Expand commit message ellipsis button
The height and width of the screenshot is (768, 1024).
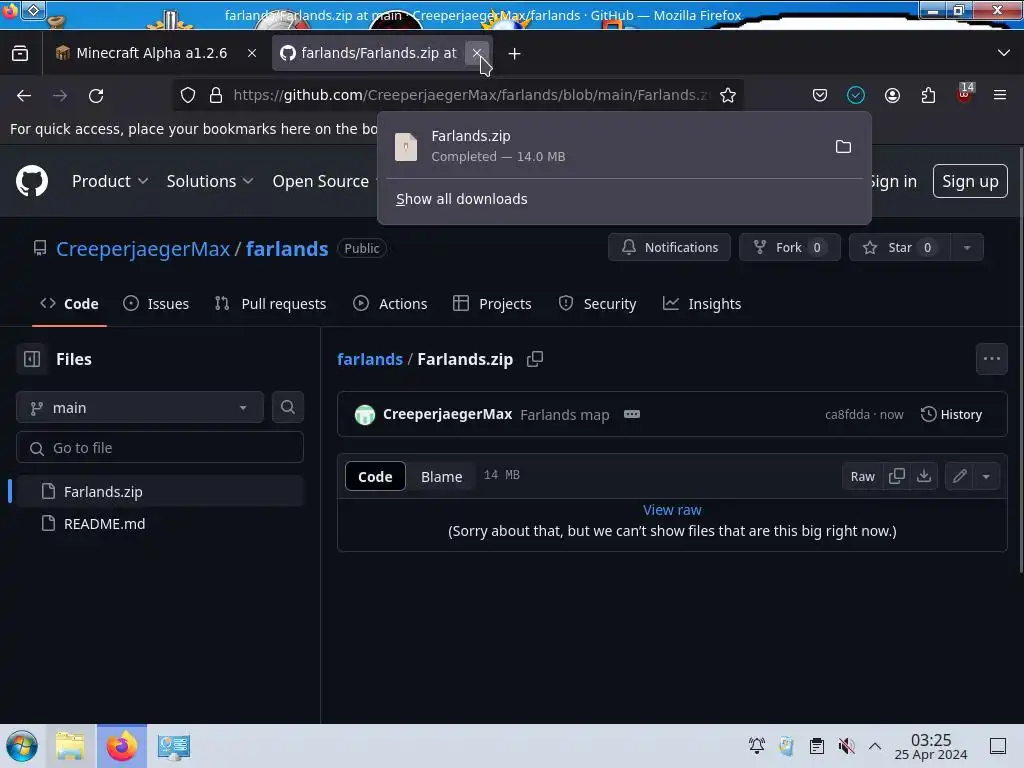point(632,414)
